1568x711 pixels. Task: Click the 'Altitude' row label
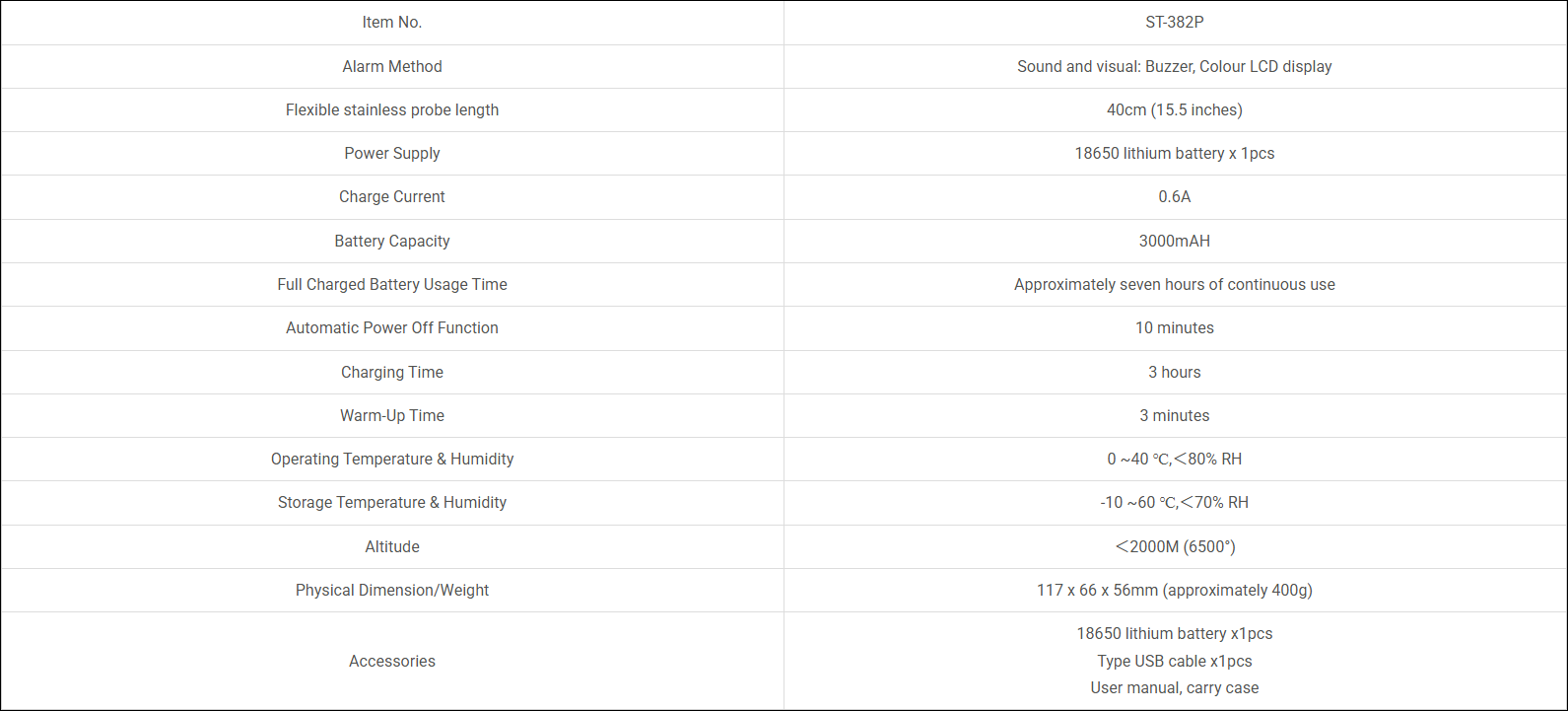[x=392, y=546]
